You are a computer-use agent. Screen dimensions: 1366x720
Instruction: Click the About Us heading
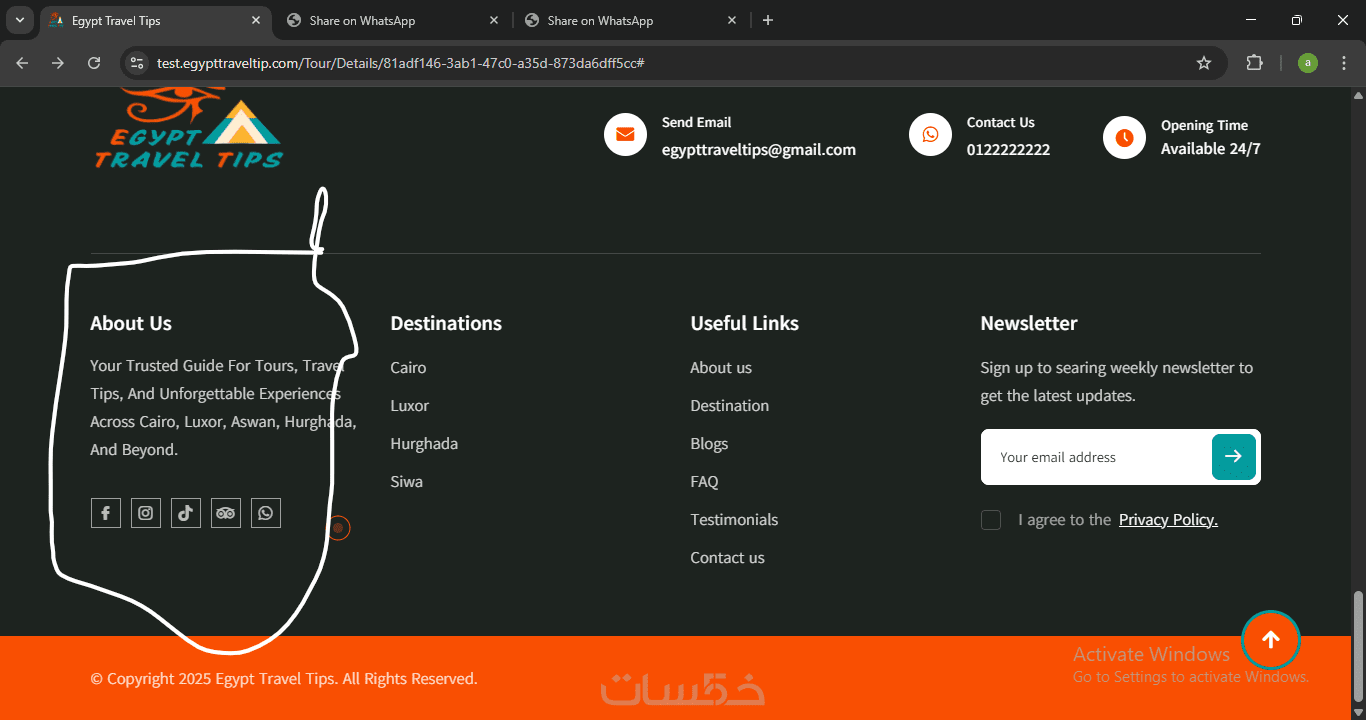(131, 323)
